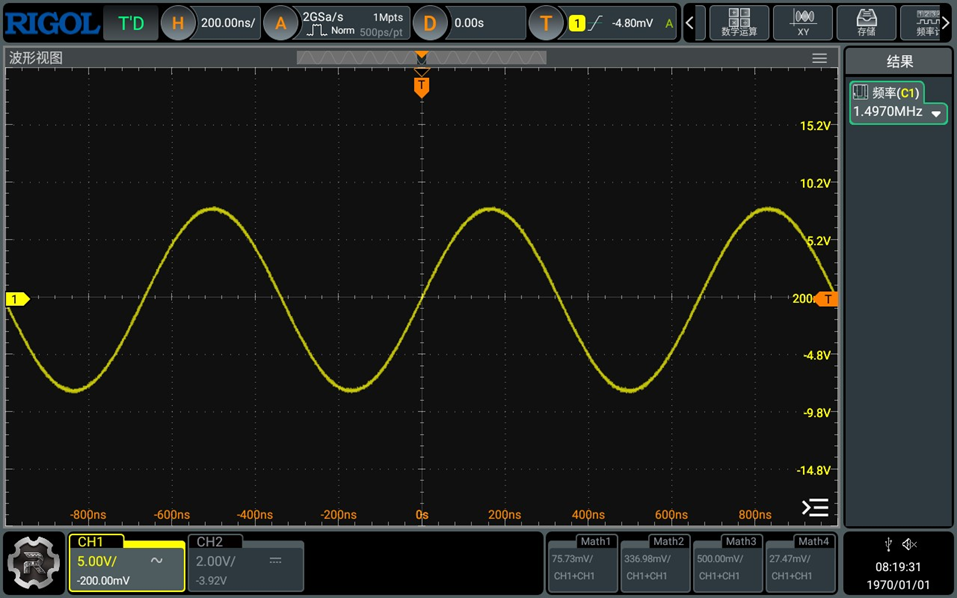
Task: Click the gear function navigation icon
Action: [x=34, y=563]
